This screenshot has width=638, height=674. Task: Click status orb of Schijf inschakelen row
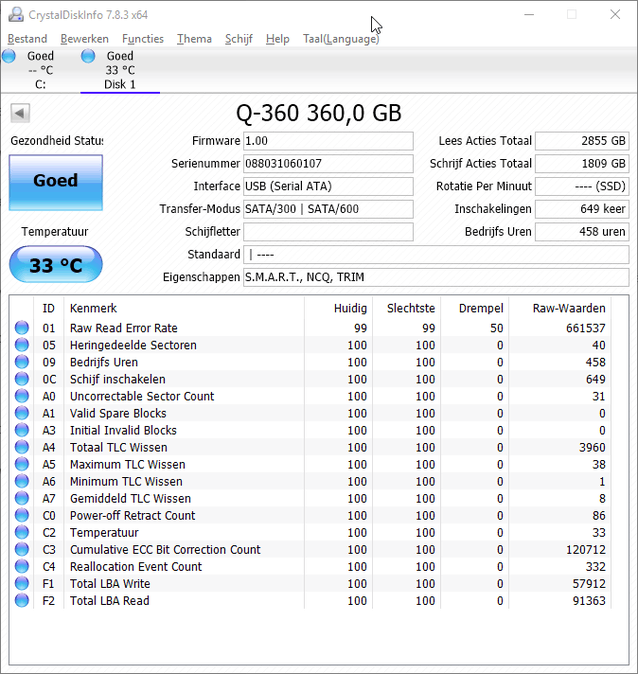click(x=22, y=379)
